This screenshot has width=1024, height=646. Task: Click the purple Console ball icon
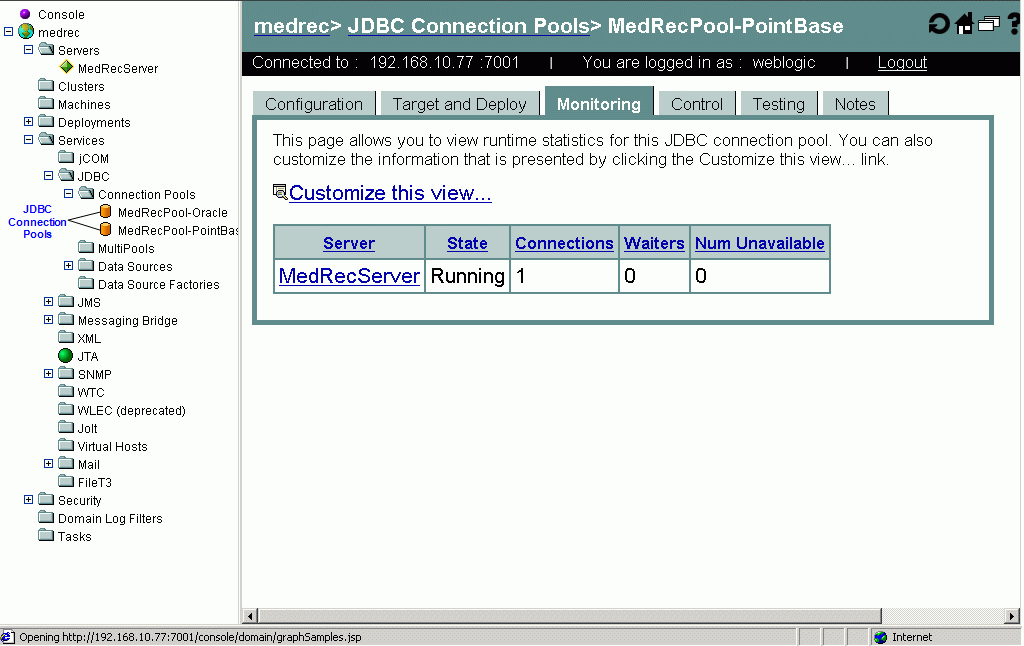coord(25,14)
